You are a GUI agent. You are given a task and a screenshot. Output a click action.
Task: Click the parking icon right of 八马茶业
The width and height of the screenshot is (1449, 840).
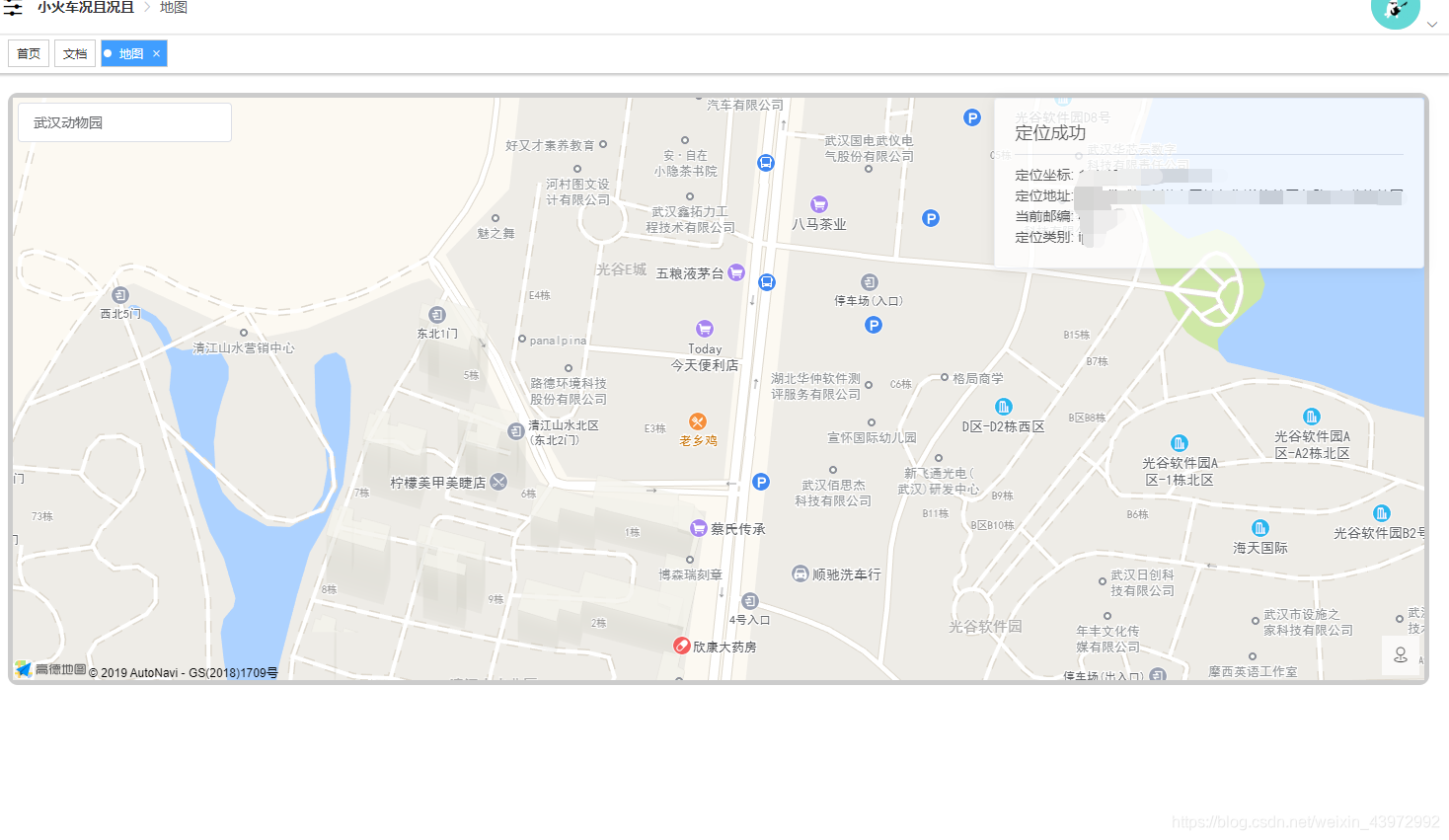(x=931, y=218)
